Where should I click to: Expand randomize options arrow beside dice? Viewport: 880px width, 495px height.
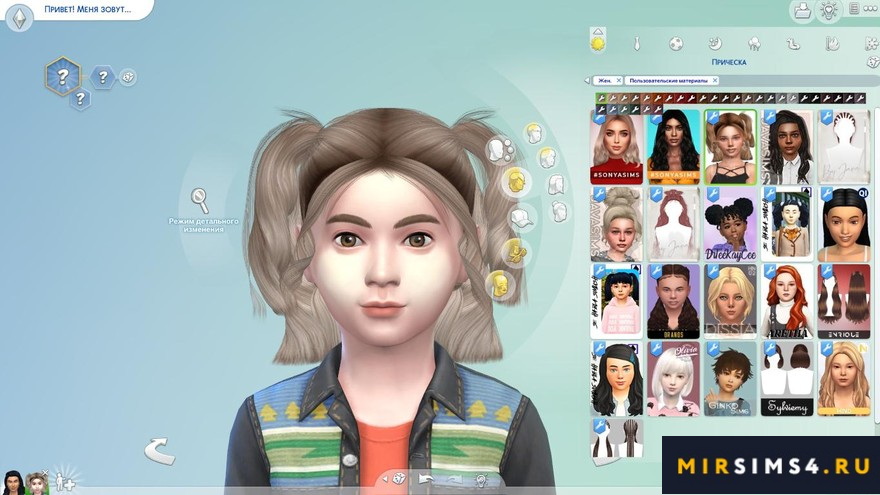tap(384, 479)
